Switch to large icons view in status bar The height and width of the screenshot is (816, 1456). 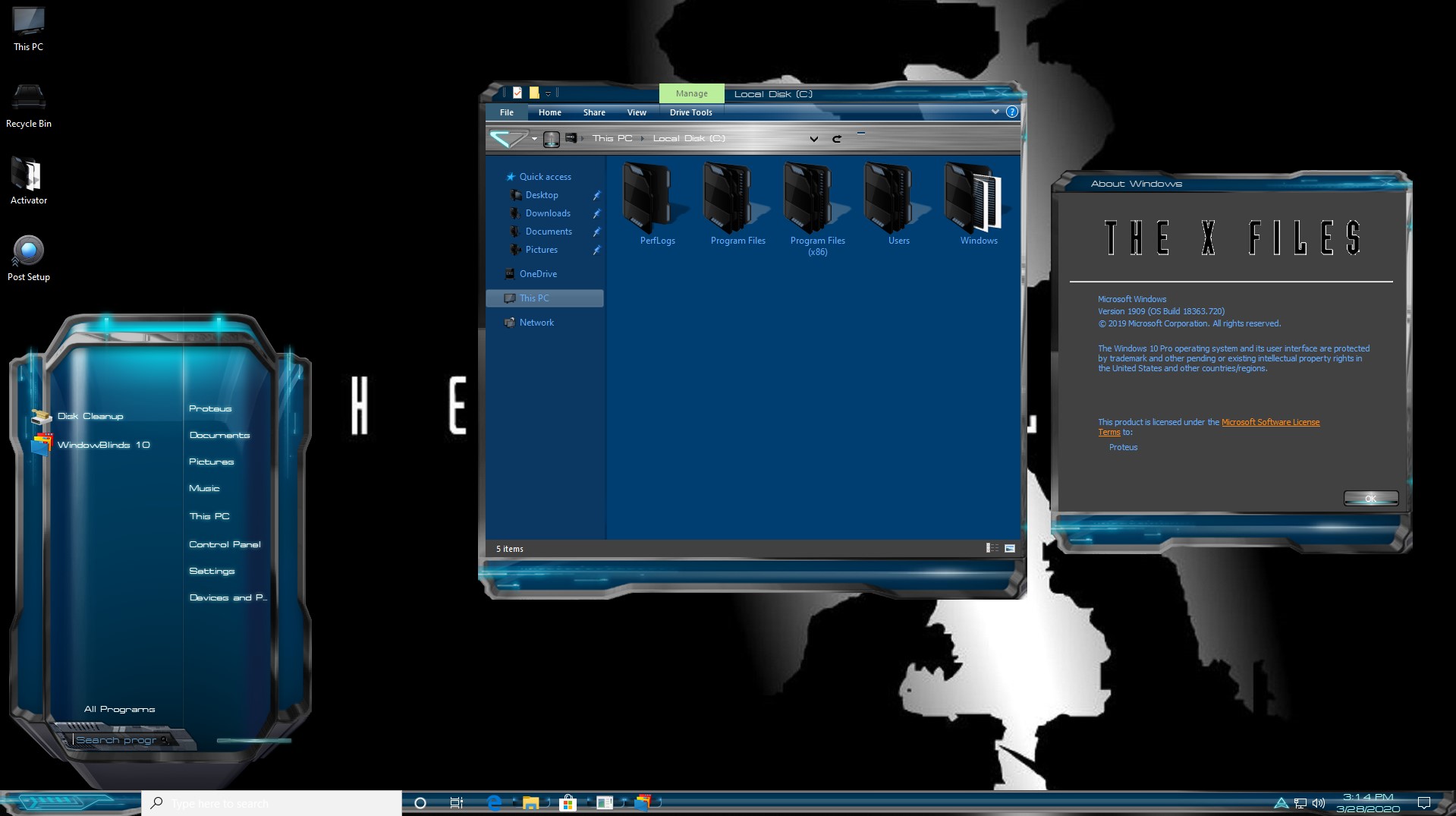point(1010,548)
